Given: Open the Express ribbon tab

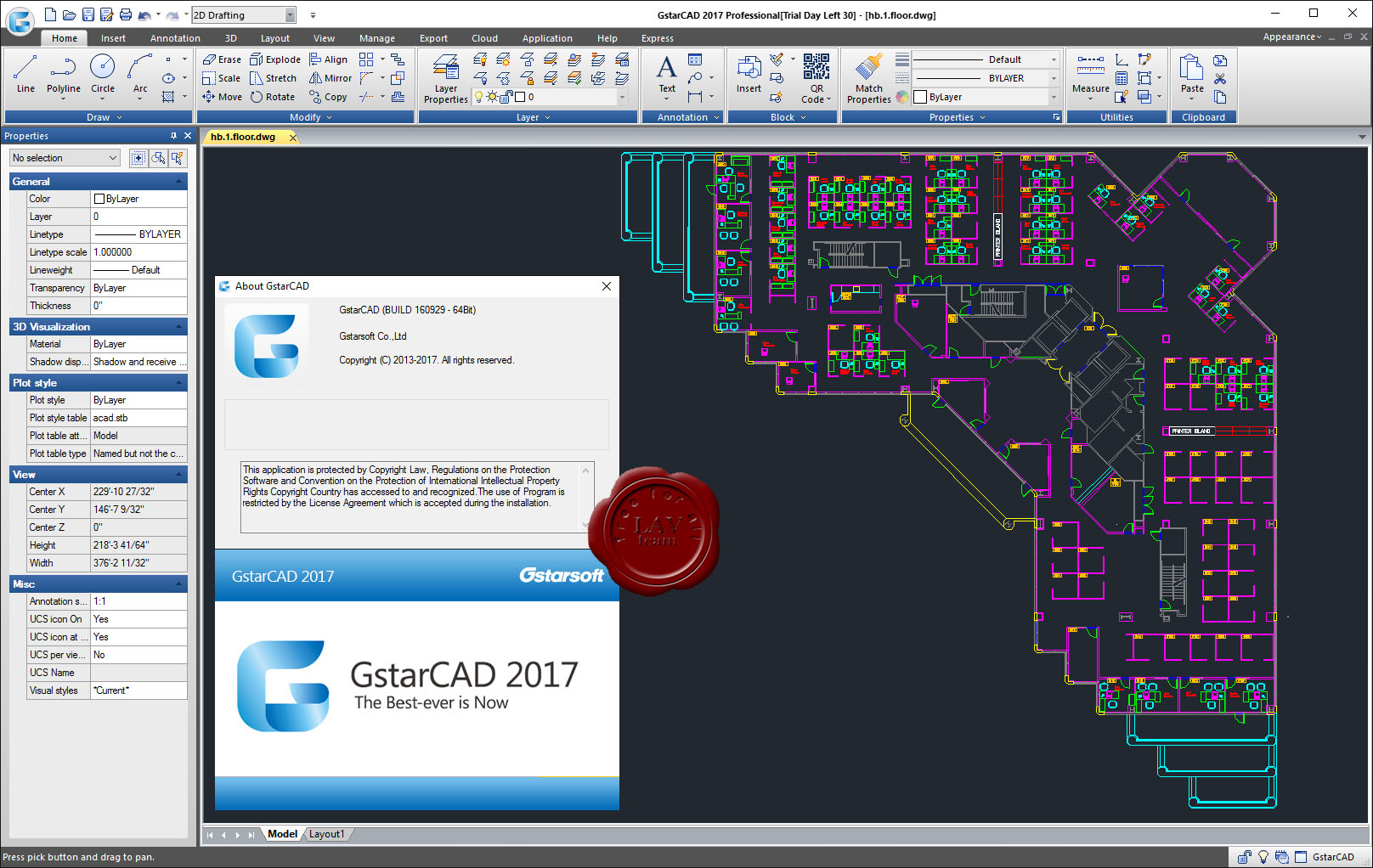Looking at the screenshot, I should click(x=658, y=38).
